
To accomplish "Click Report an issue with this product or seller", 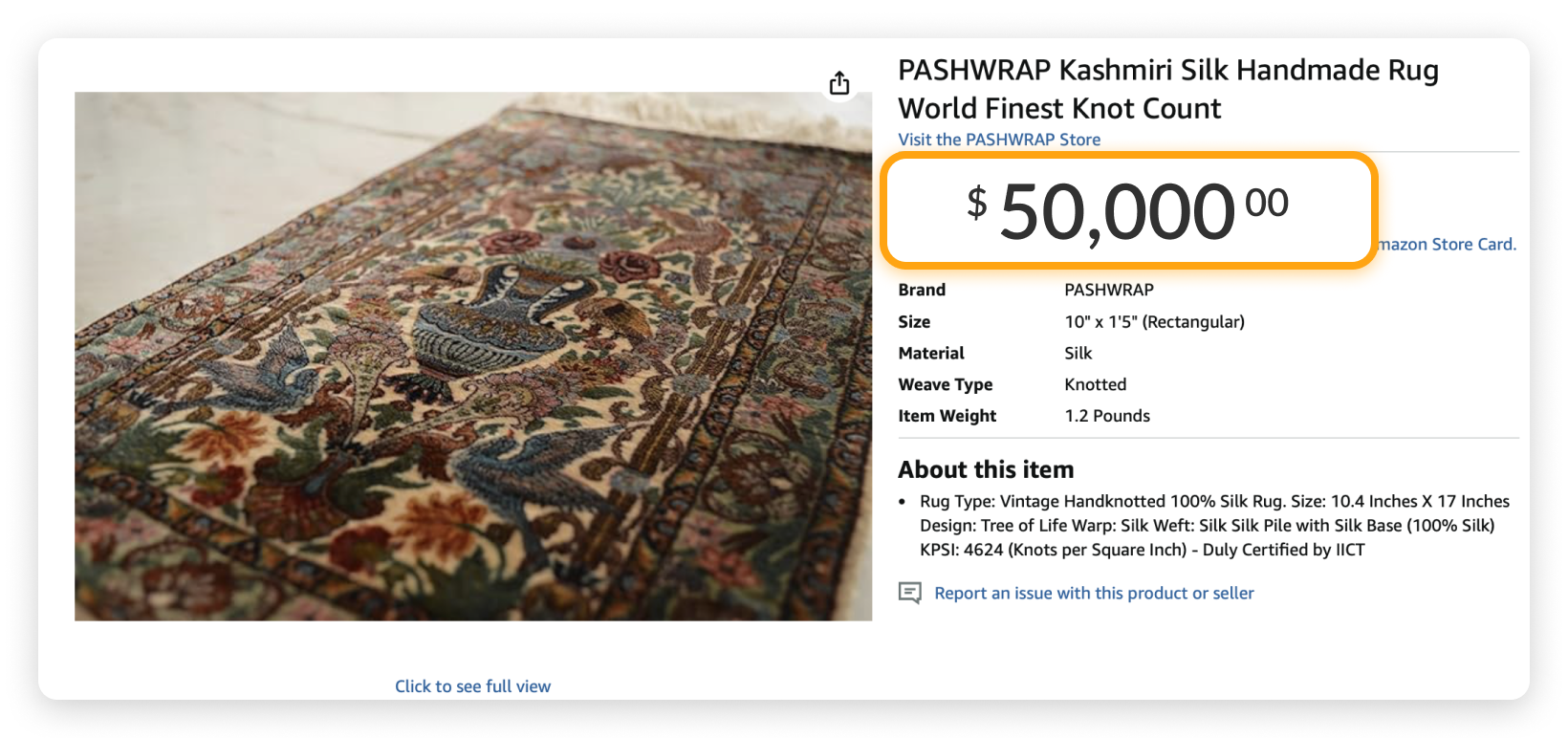I will coord(1094,593).
